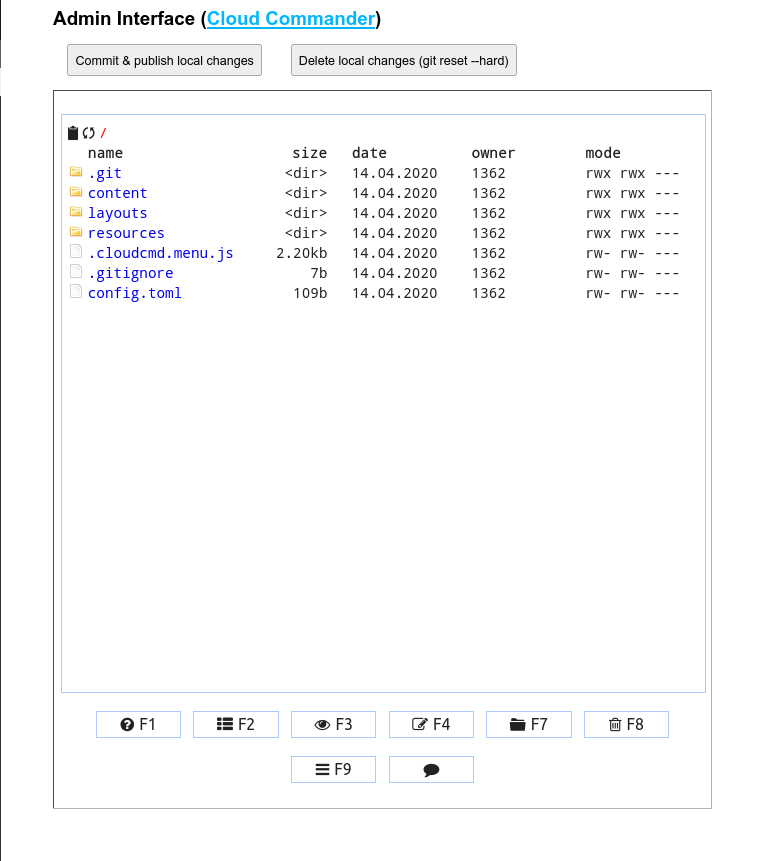This screenshot has width=761, height=861.
Task: Click the .cloudcmd.menu.js file icon
Action: (x=76, y=252)
